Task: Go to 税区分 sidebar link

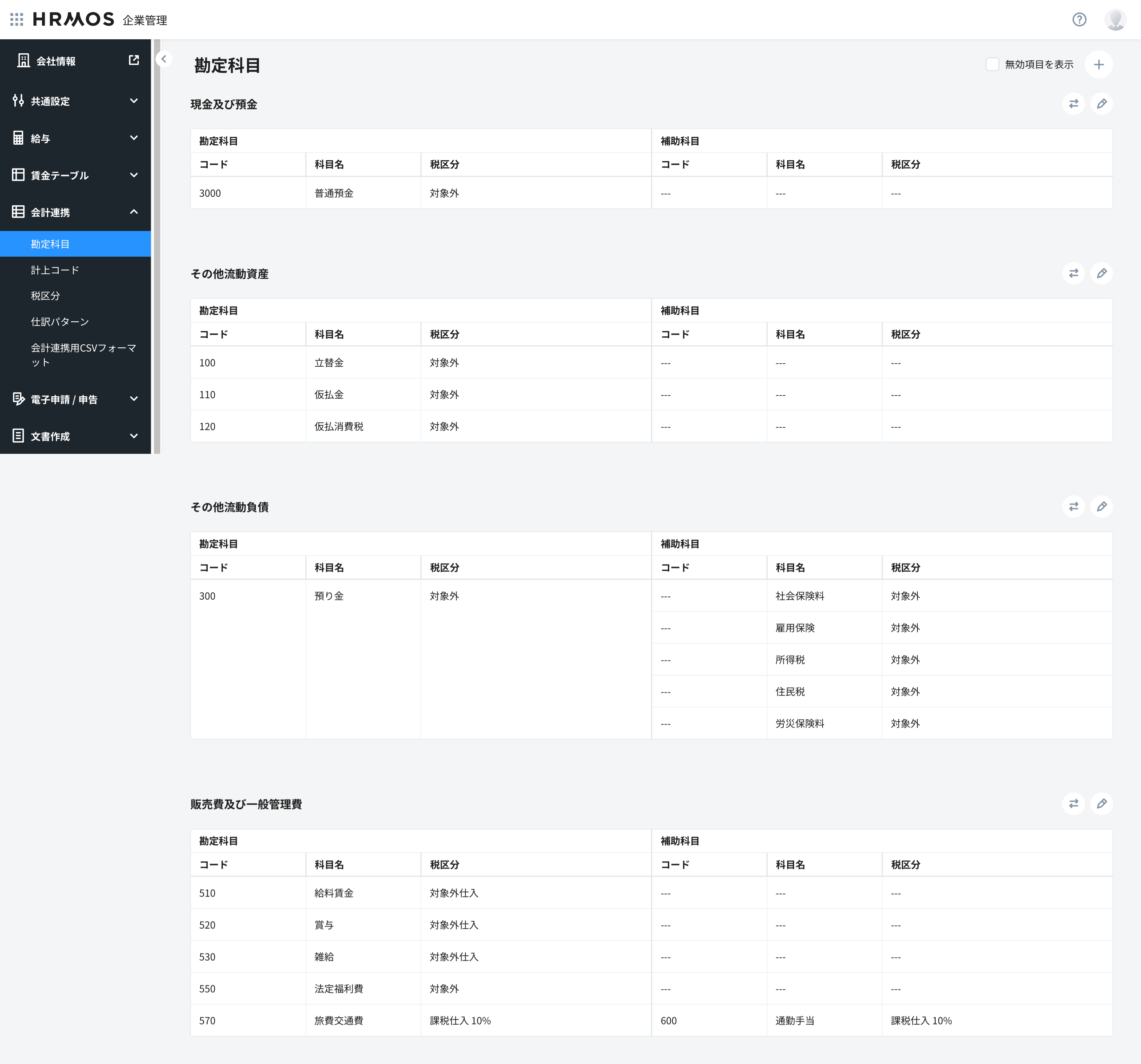Action: pos(45,296)
